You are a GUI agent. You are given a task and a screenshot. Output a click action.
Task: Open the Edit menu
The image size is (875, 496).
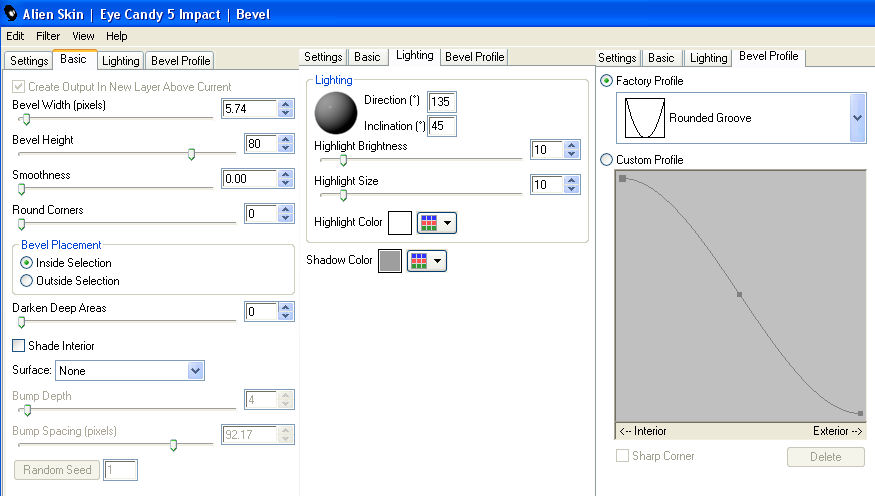coord(15,36)
